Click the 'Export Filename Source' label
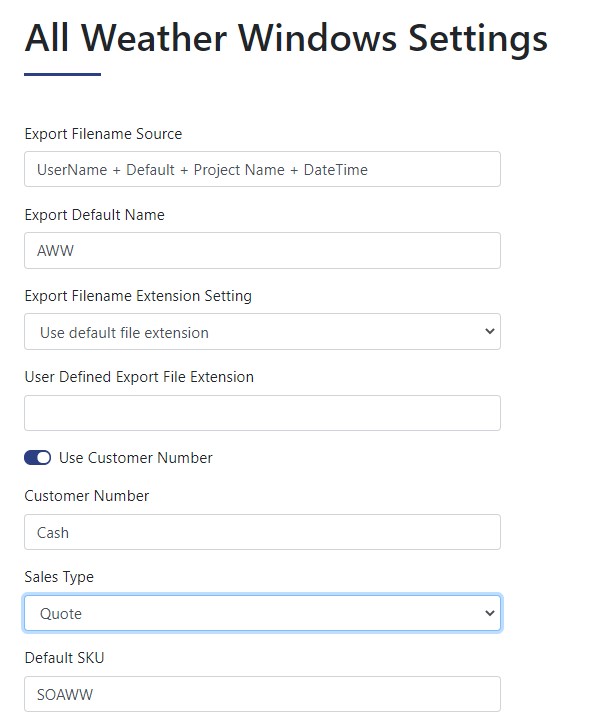This screenshot has height=726, width=600. pos(103,134)
